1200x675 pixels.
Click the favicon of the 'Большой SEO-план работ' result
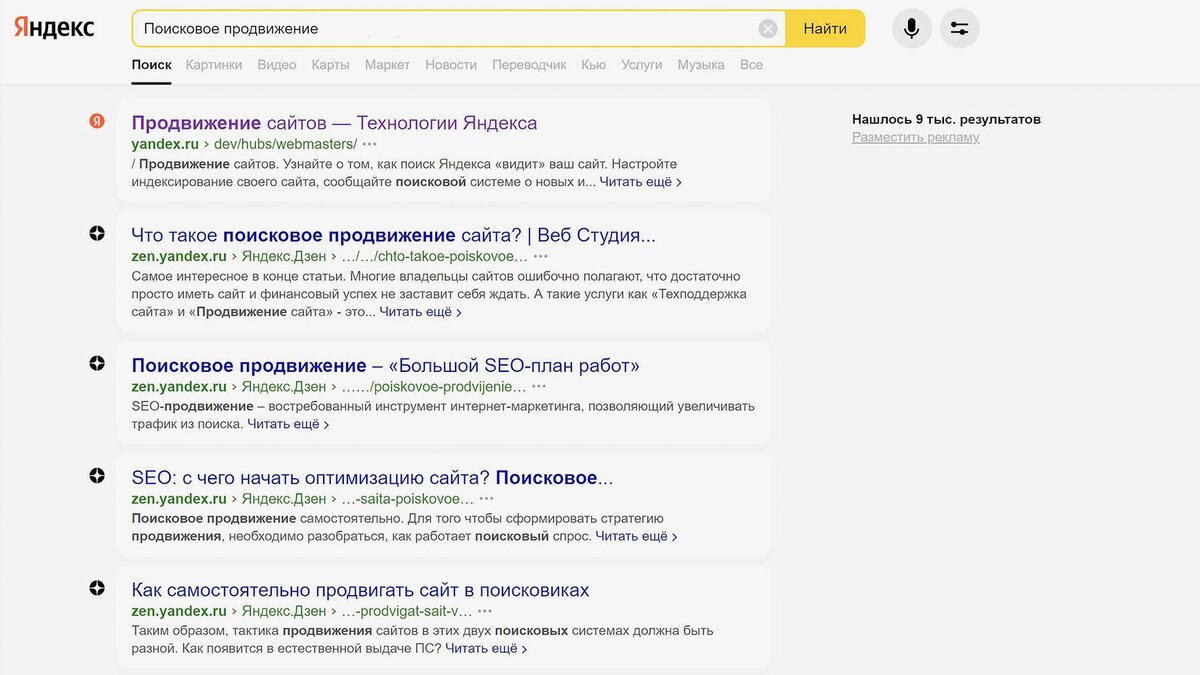96,365
